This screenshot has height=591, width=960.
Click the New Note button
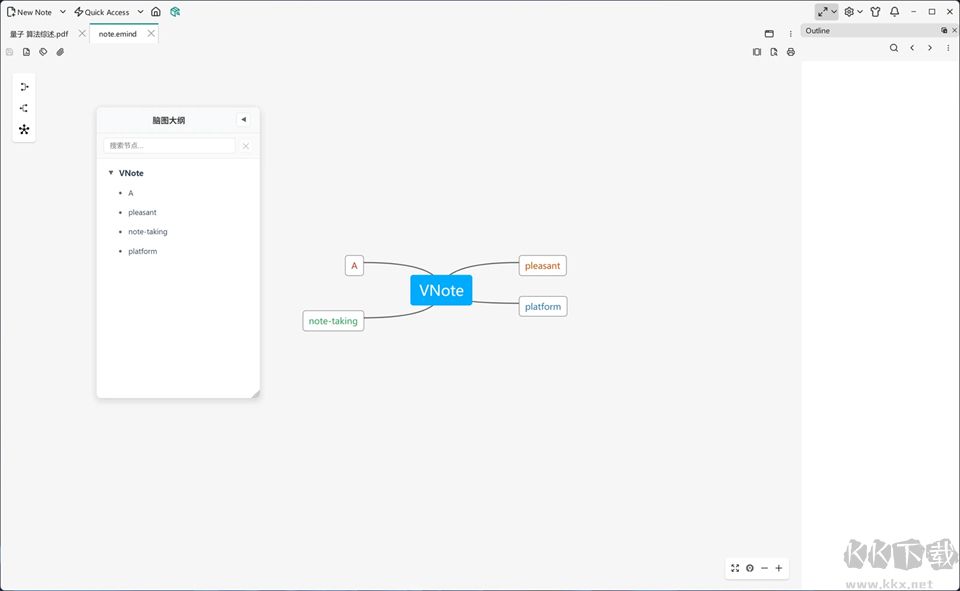pyautogui.click(x=29, y=12)
